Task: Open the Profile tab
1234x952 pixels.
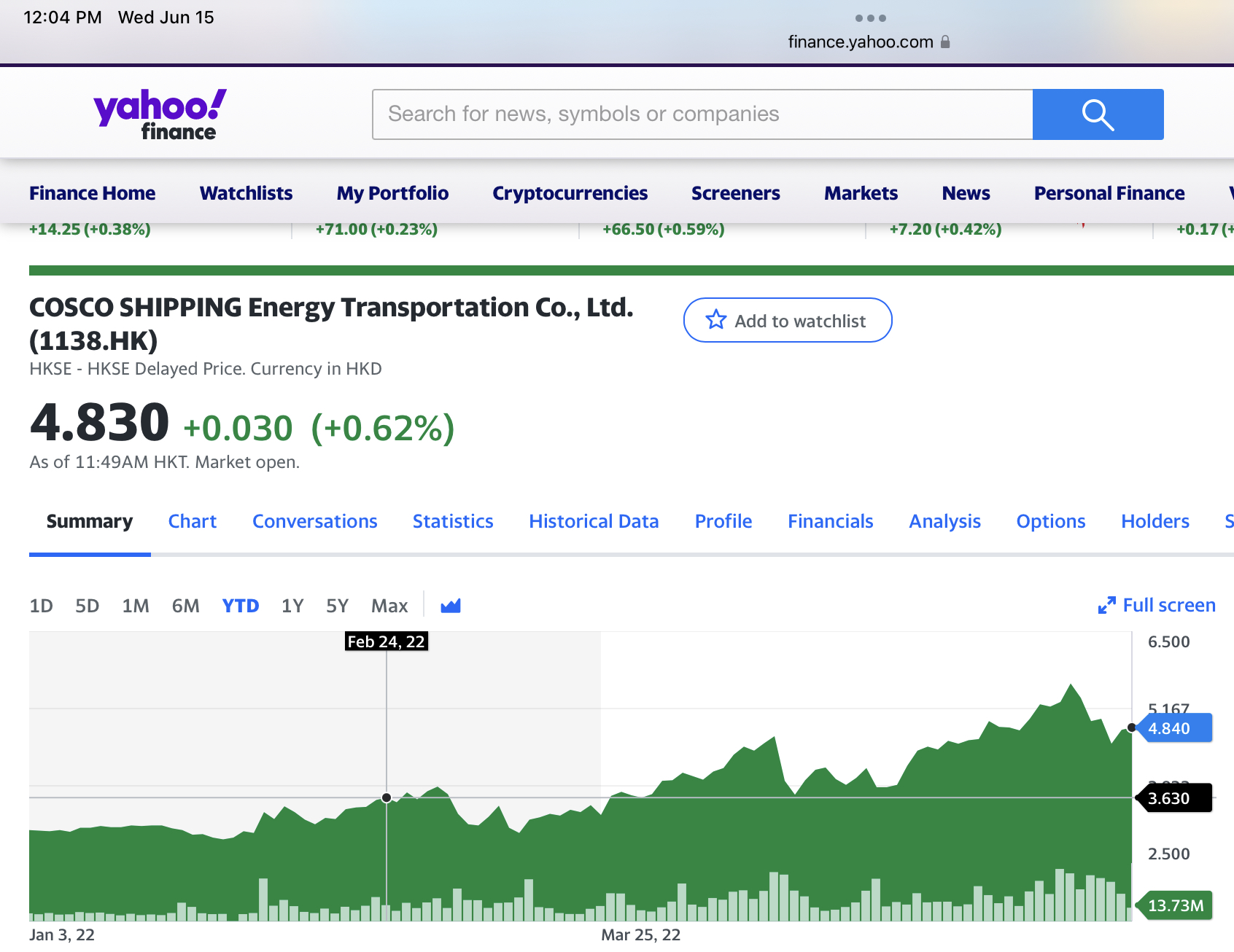Action: click(x=723, y=521)
